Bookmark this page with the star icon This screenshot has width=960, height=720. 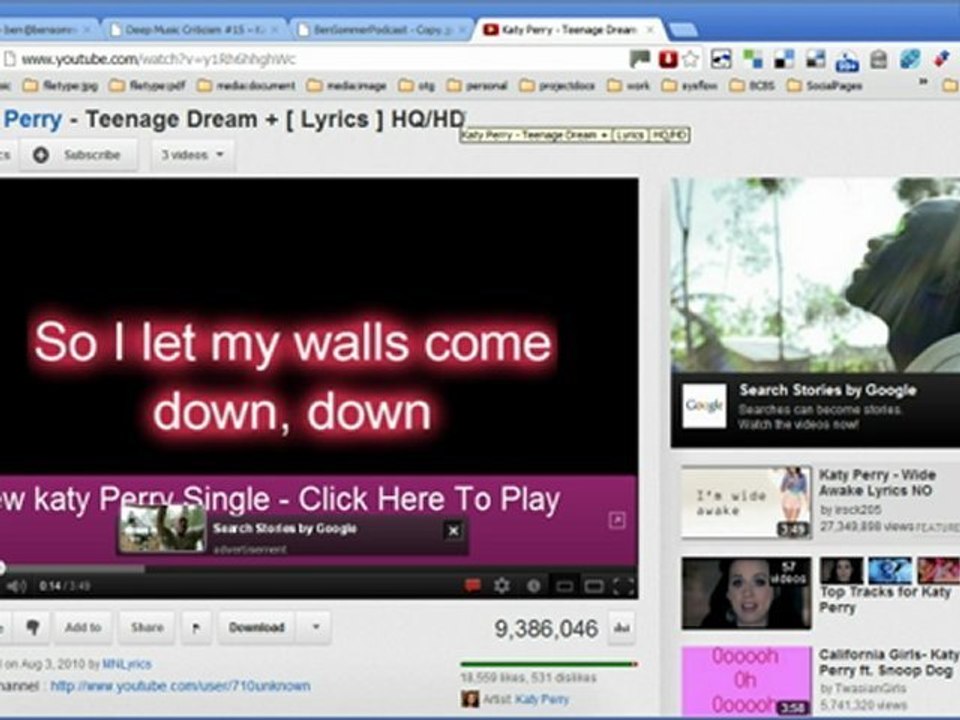point(691,59)
